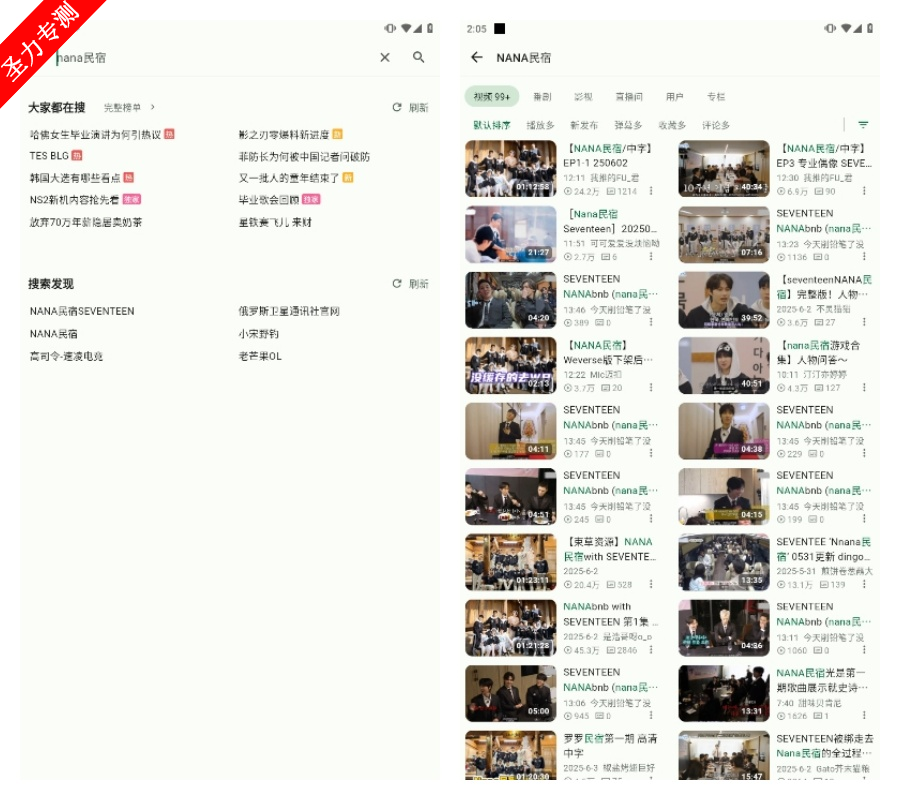Open three-dot menu of the 945-view video
900x800 pixels.
[651, 716]
